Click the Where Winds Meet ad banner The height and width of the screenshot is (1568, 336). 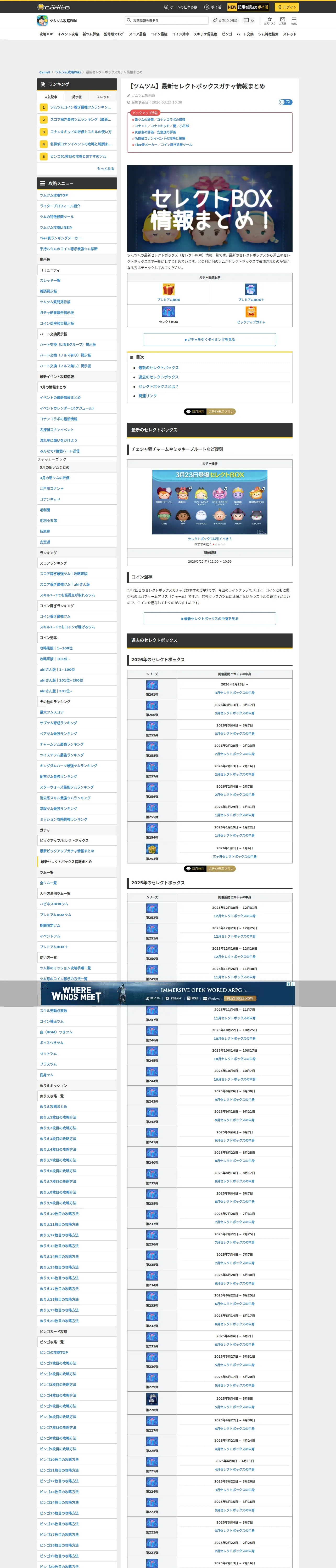click(x=168, y=993)
